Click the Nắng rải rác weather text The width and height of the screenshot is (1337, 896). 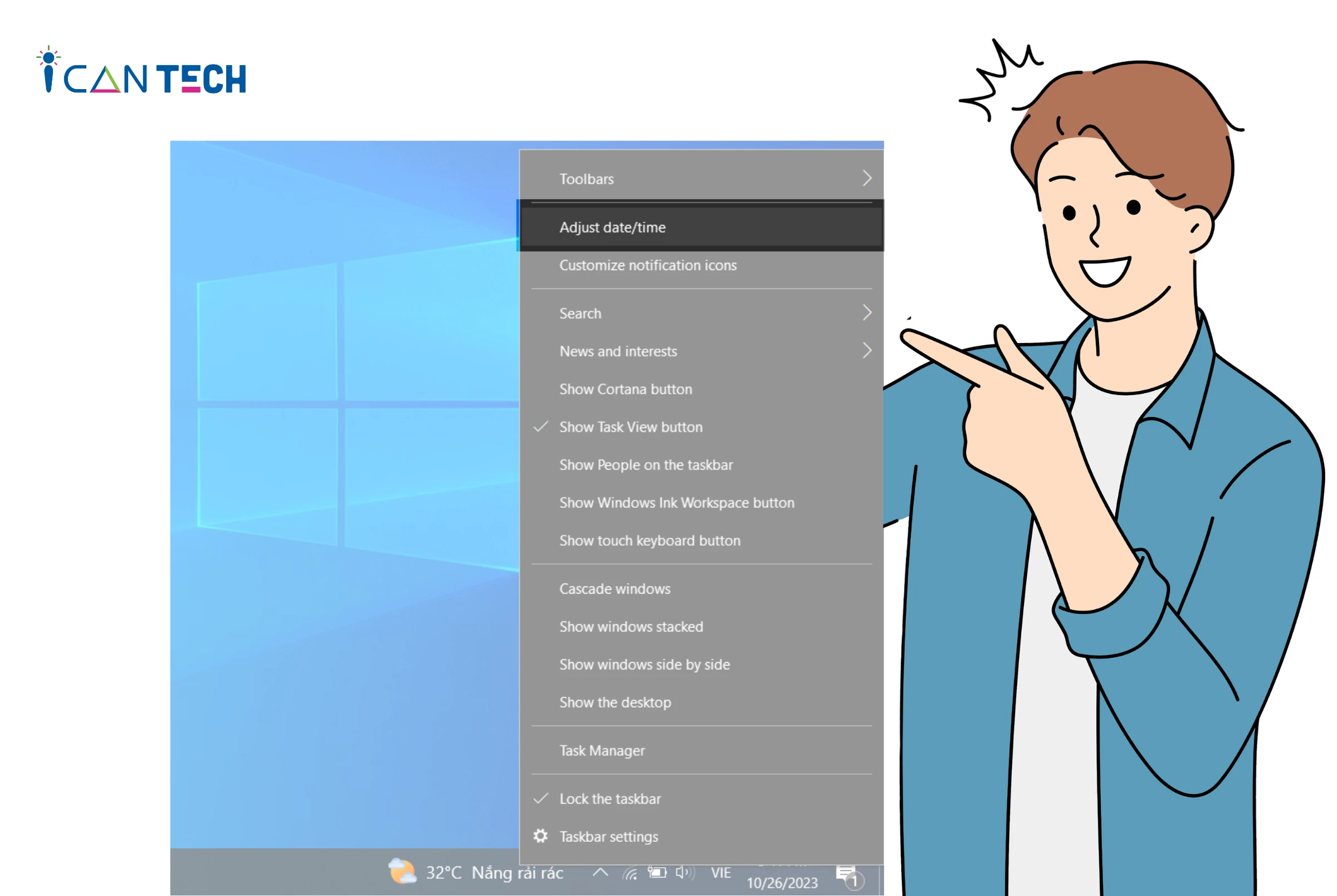tap(518, 873)
